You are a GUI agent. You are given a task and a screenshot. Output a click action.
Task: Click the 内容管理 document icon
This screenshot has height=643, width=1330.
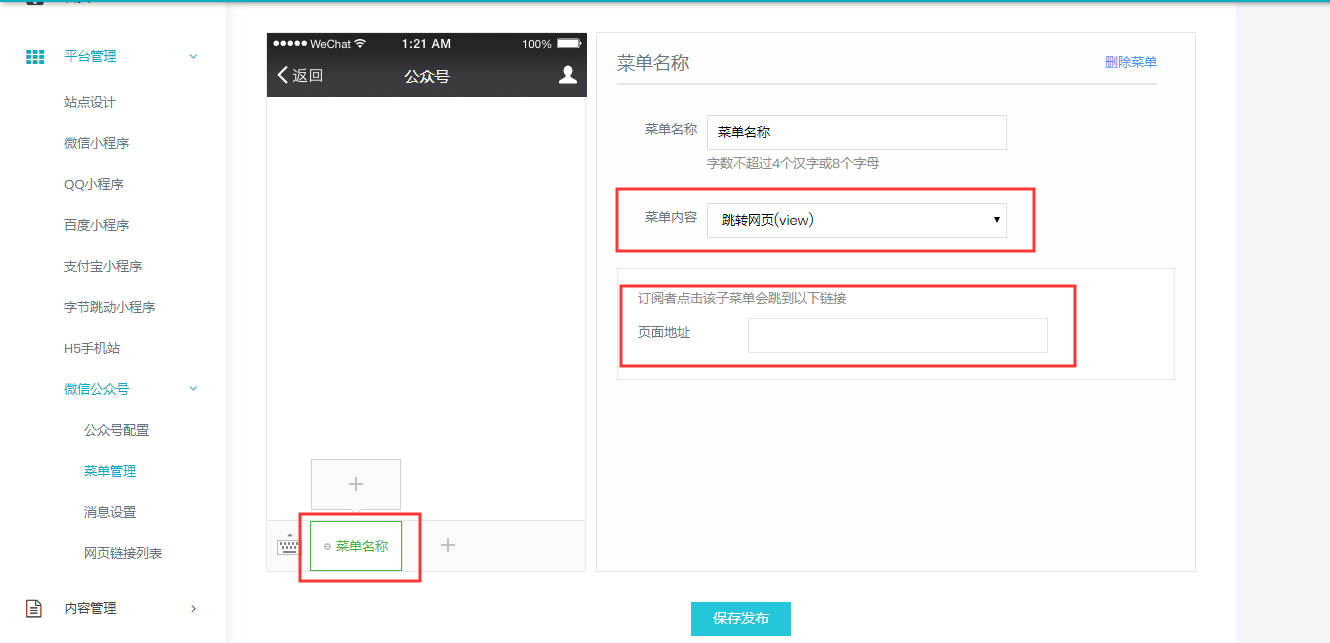point(35,608)
